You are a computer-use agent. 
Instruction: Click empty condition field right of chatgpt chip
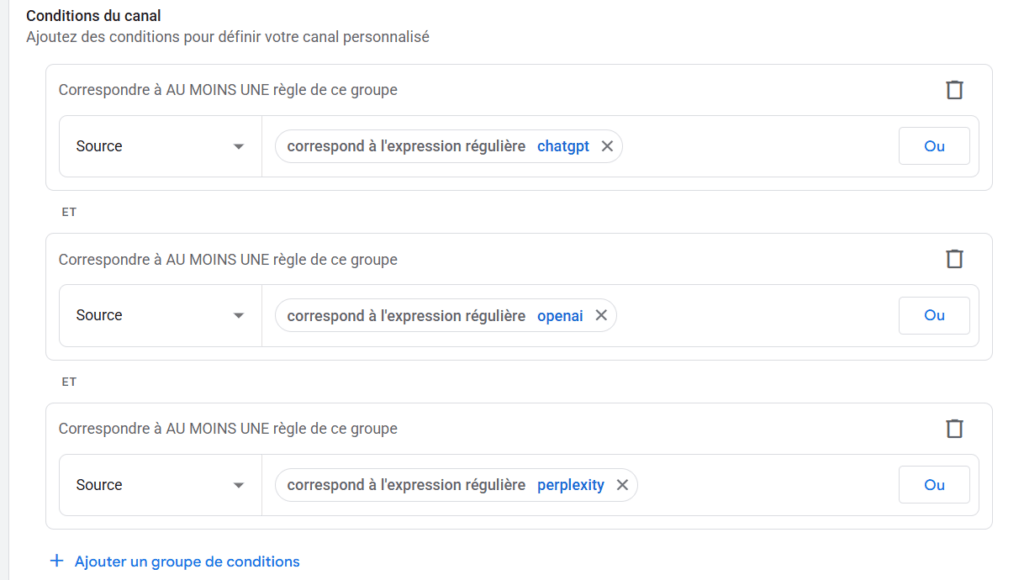pos(760,146)
